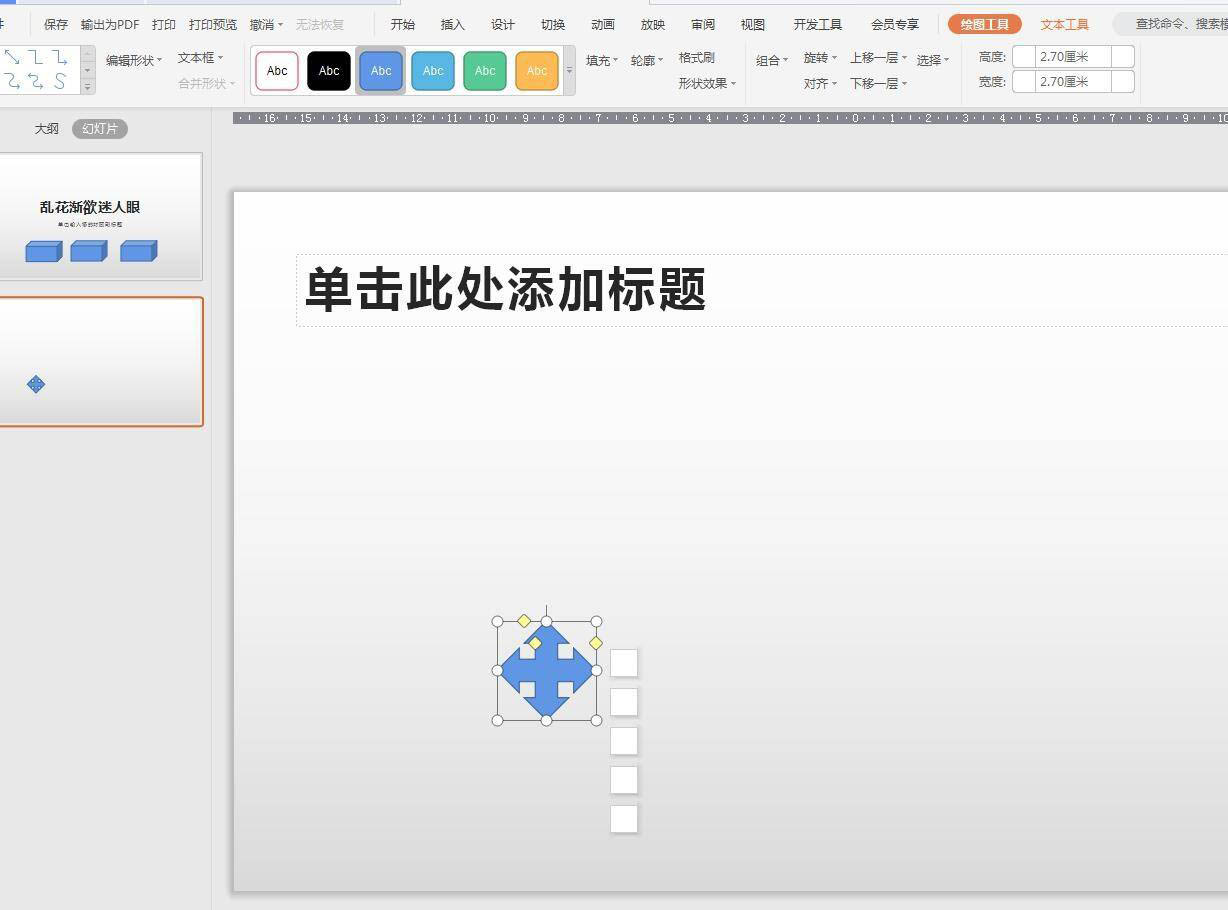This screenshot has width=1228, height=910.
Task: Apply the orange Abc shape style swatch
Action: click(x=536, y=70)
